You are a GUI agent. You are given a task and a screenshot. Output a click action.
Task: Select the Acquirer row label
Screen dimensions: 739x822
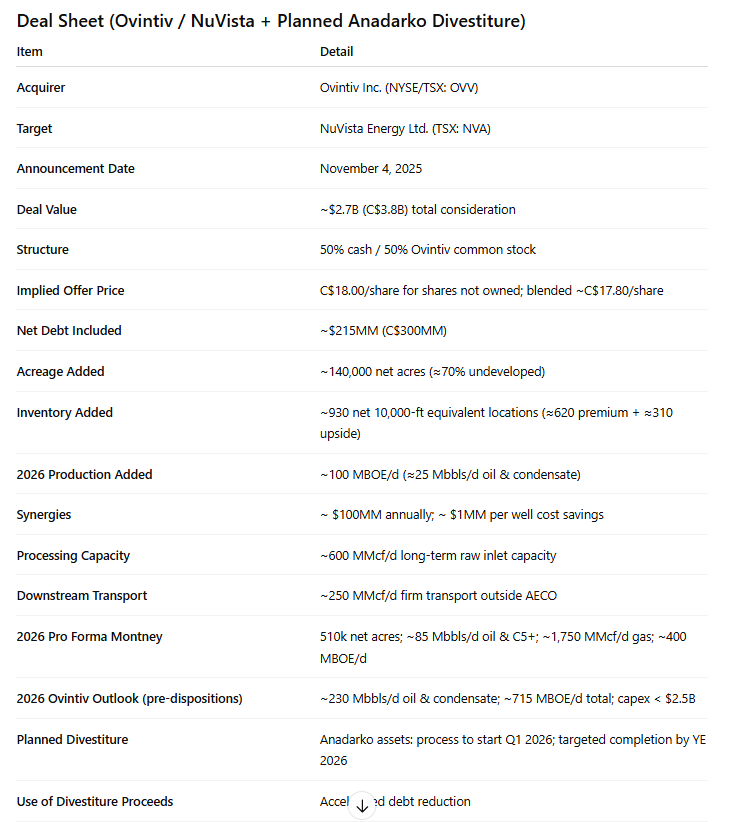[x=41, y=88]
